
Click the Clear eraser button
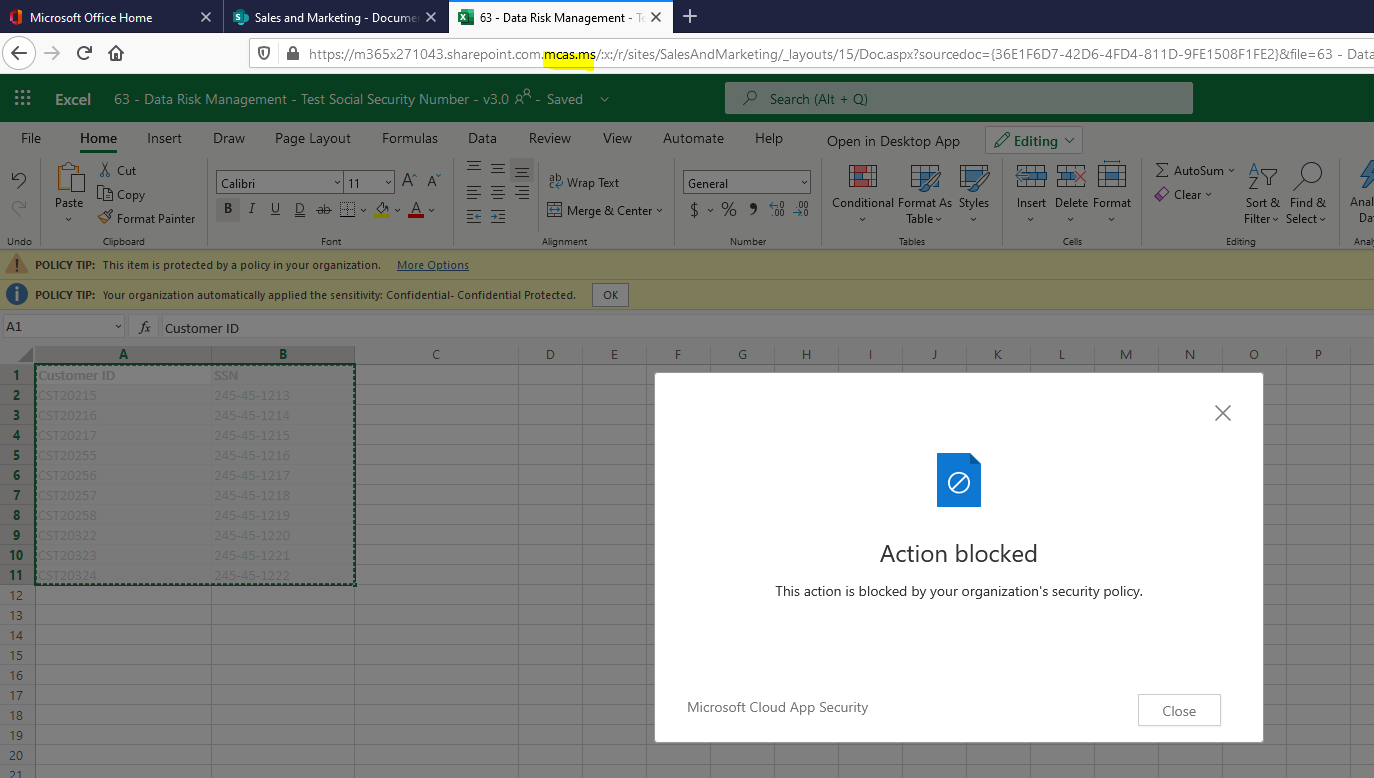click(1182, 195)
